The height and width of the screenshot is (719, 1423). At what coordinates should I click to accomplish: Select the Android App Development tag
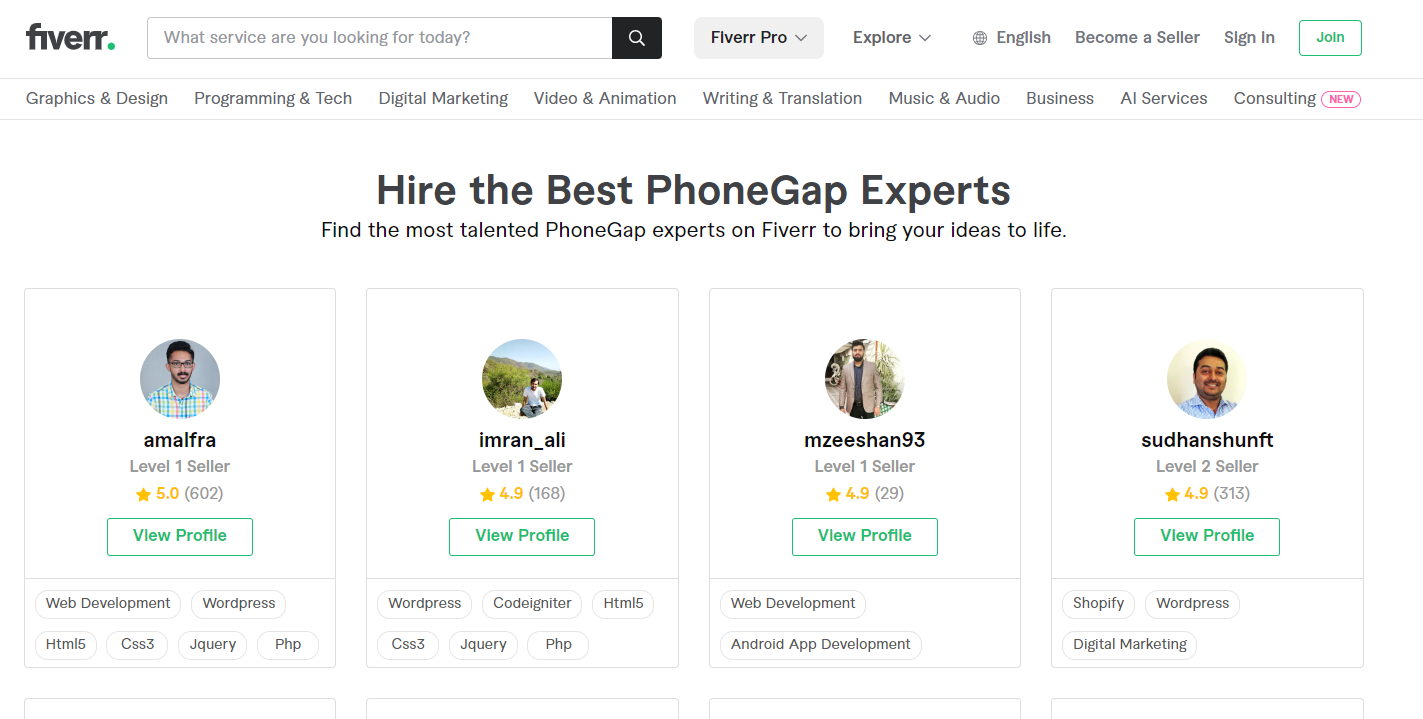pos(821,645)
